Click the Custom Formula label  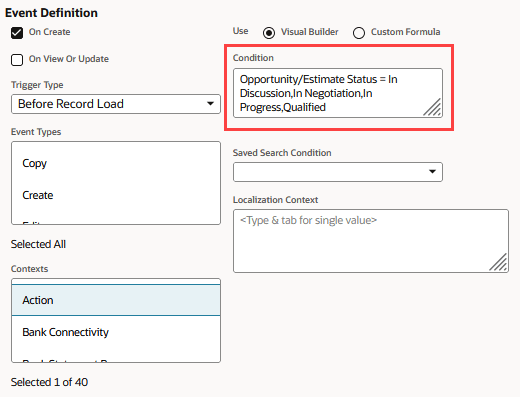pyautogui.click(x=405, y=32)
